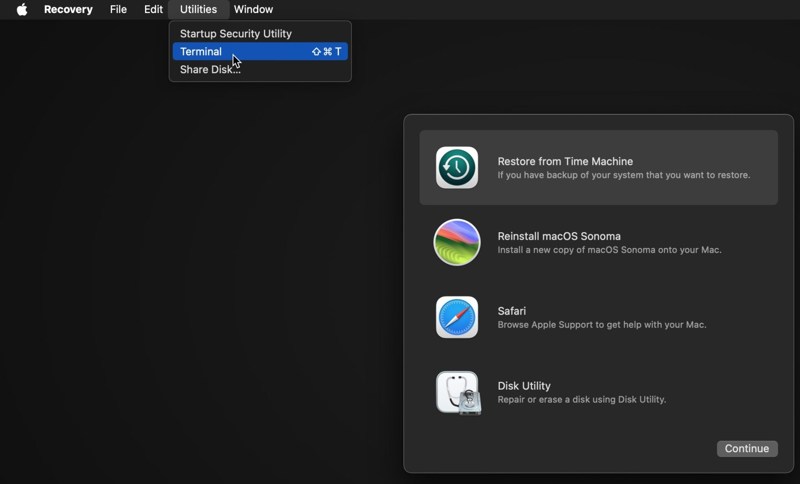Image resolution: width=800 pixels, height=484 pixels.
Task: Close the open Utilities menu
Action: (198, 9)
